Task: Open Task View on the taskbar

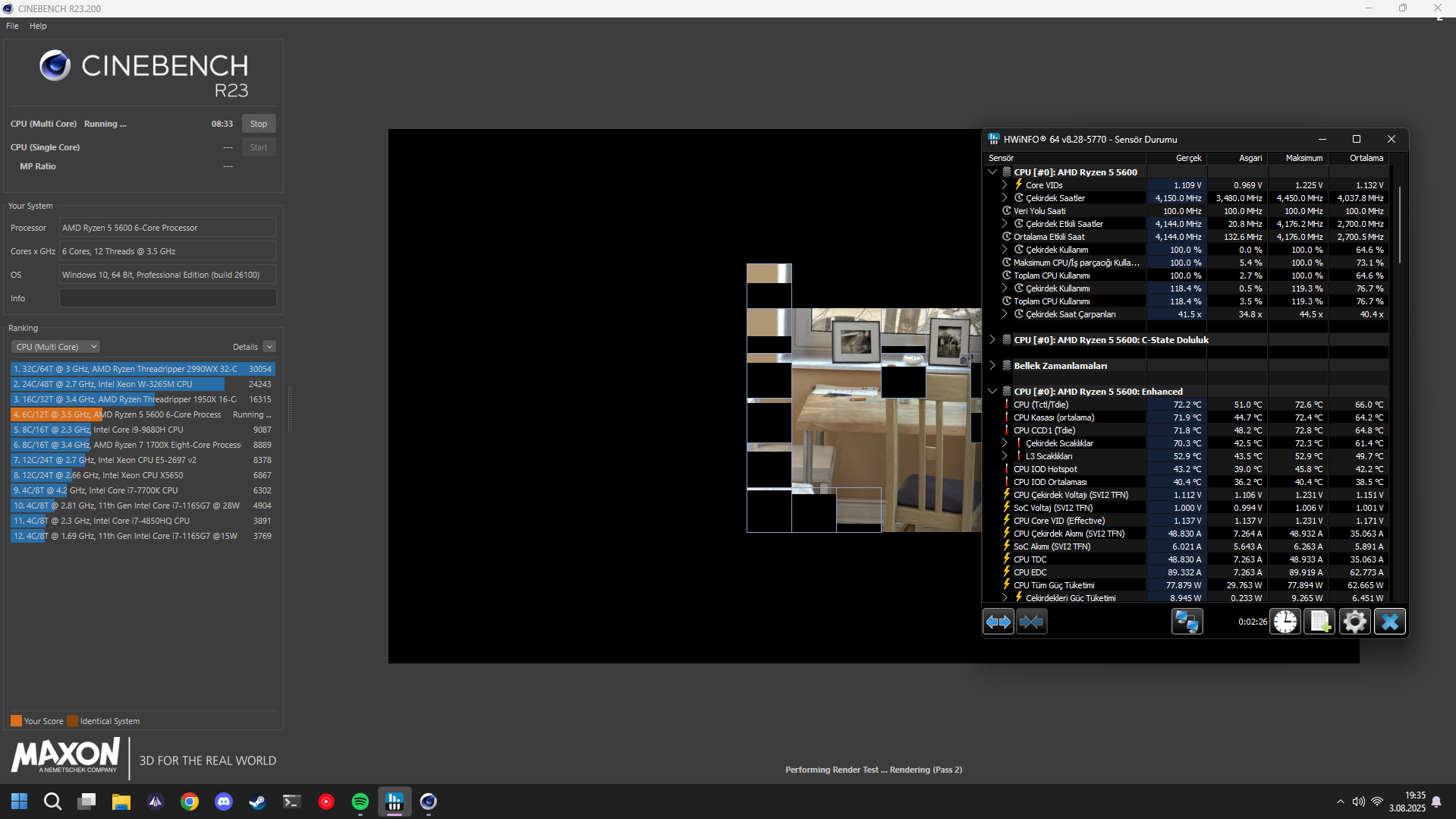Action: click(86, 802)
